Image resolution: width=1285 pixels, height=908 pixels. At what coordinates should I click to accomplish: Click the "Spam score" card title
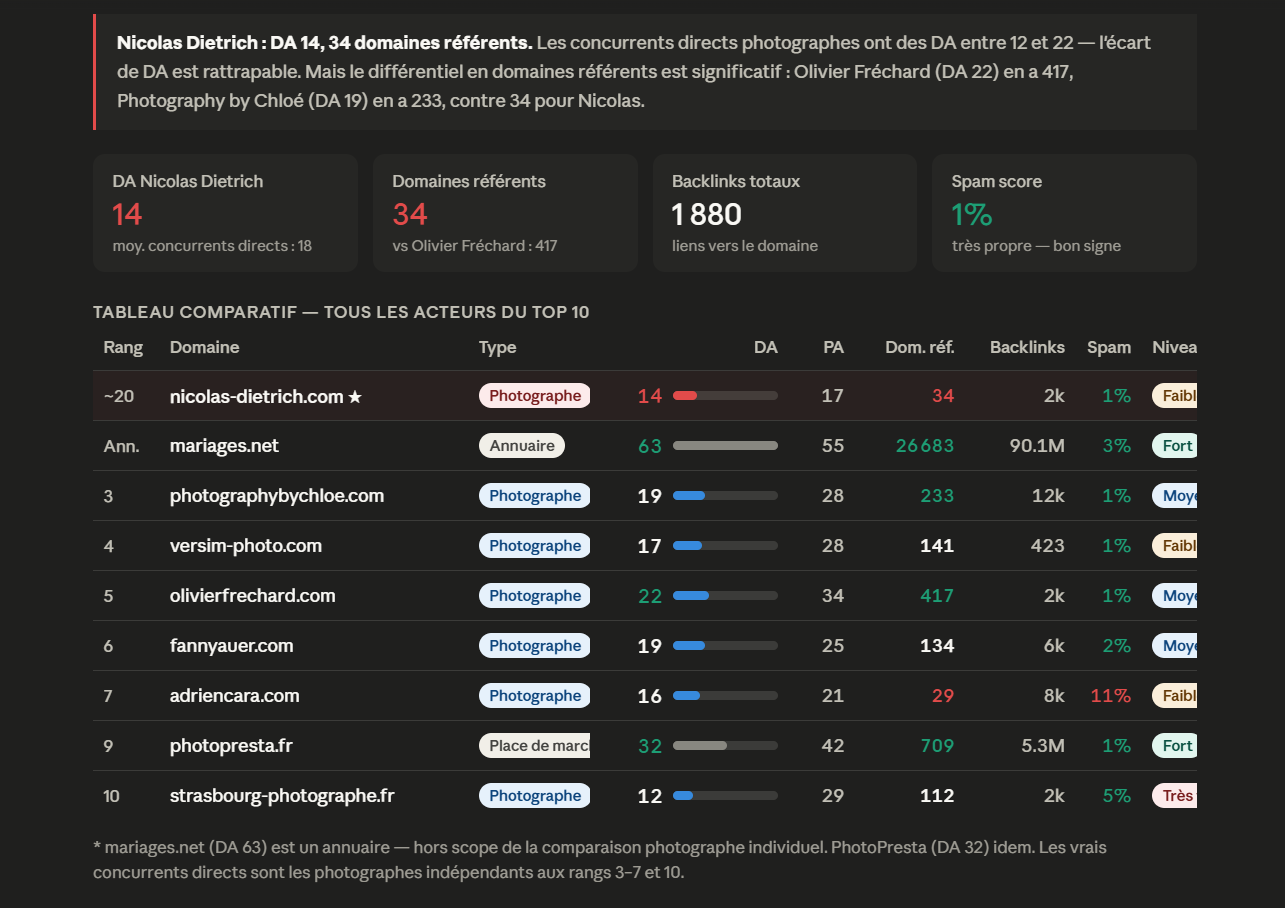point(997,181)
